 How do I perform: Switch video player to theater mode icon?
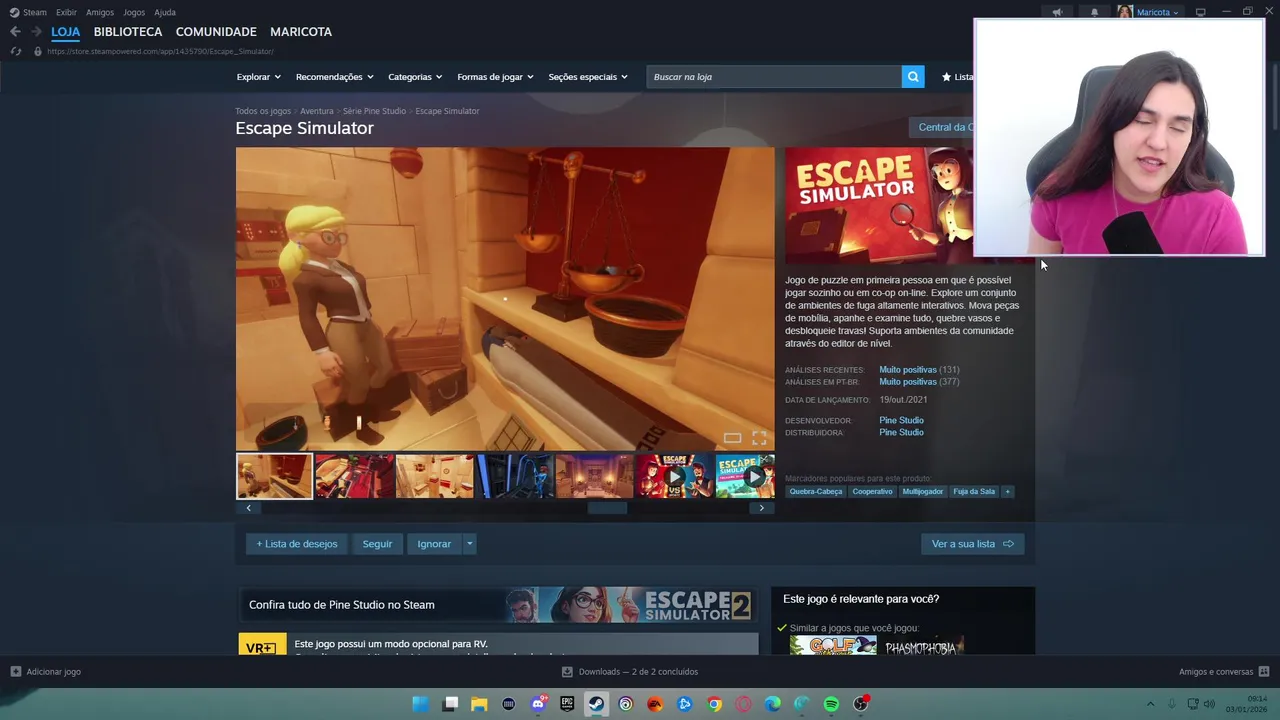[732, 438]
